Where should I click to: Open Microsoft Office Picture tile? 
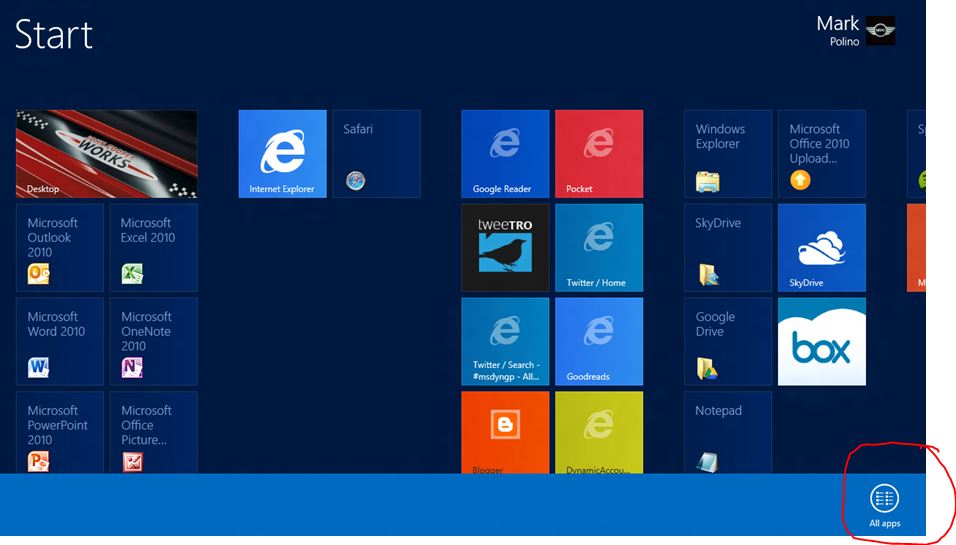tap(154, 432)
